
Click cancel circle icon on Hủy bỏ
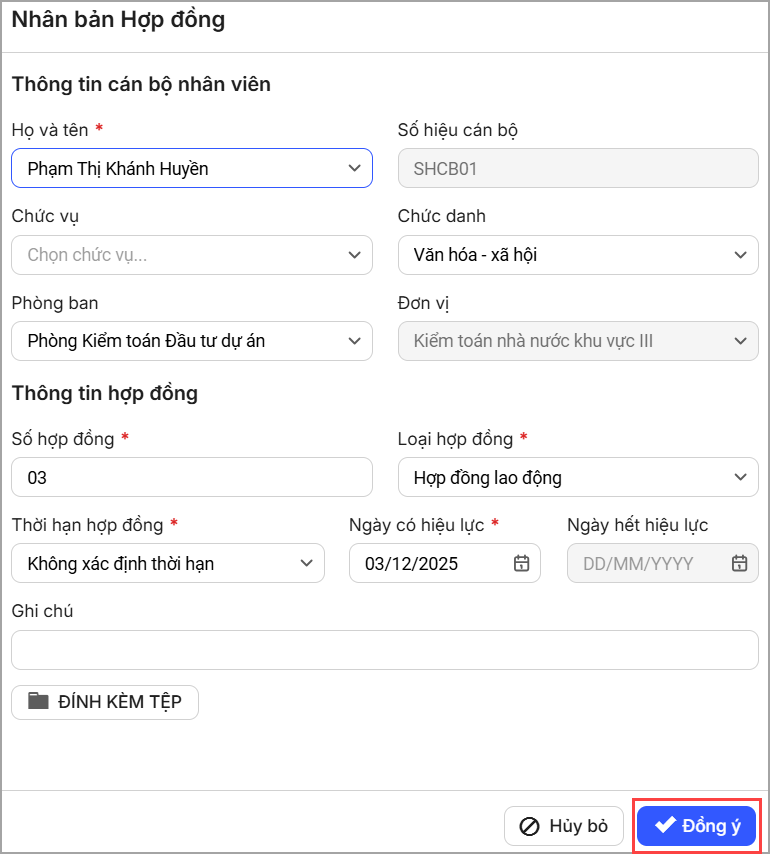[530, 827]
